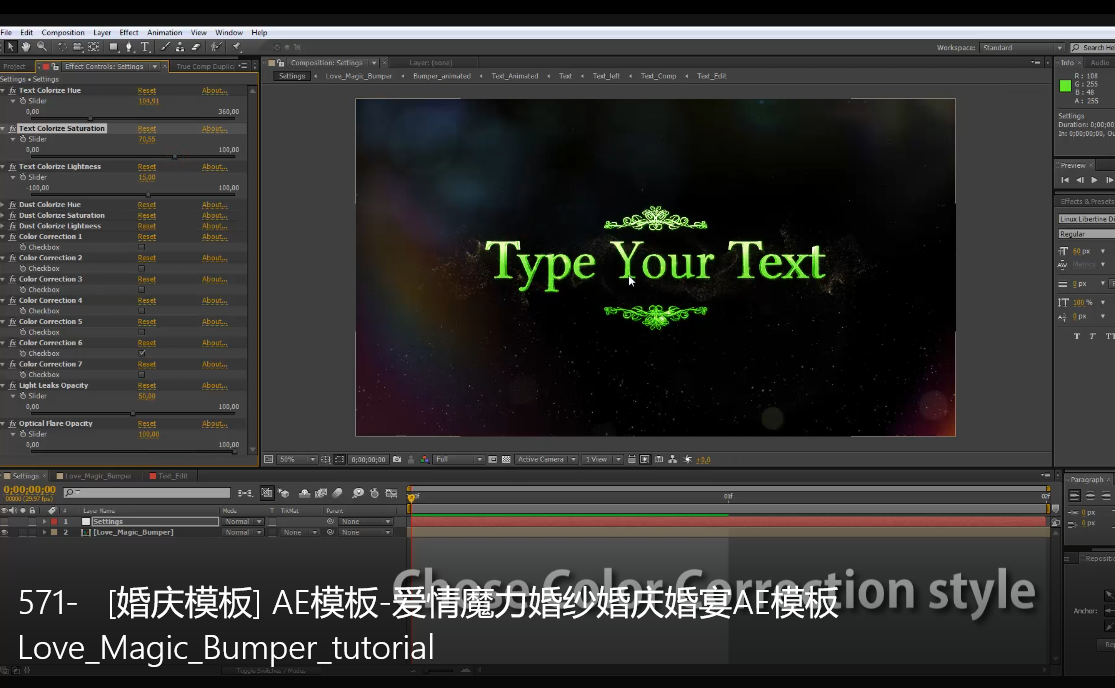Open Text_Animated in comp navigator

tap(514, 76)
